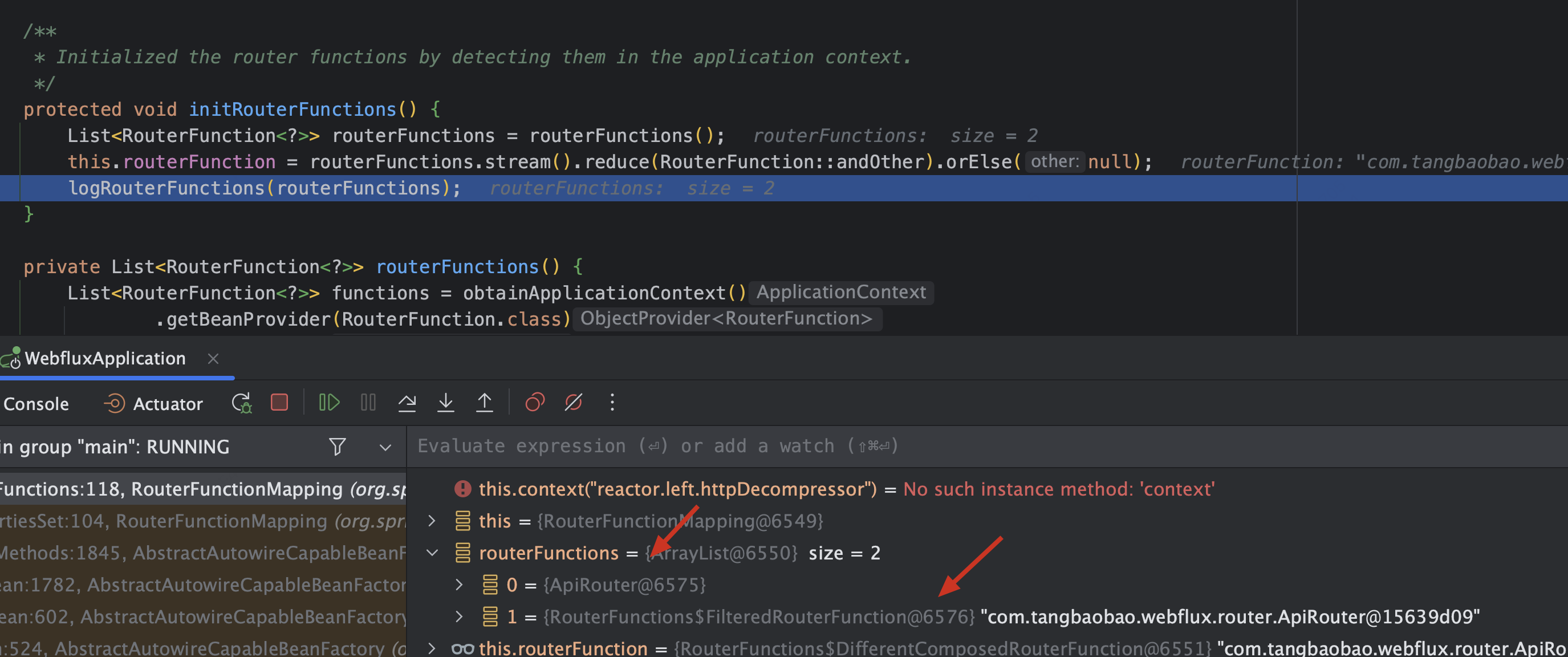Select the ean:1782 AbstractAutowireCapableBeanFactory frame
This screenshot has height=657, width=1568.
202,585
